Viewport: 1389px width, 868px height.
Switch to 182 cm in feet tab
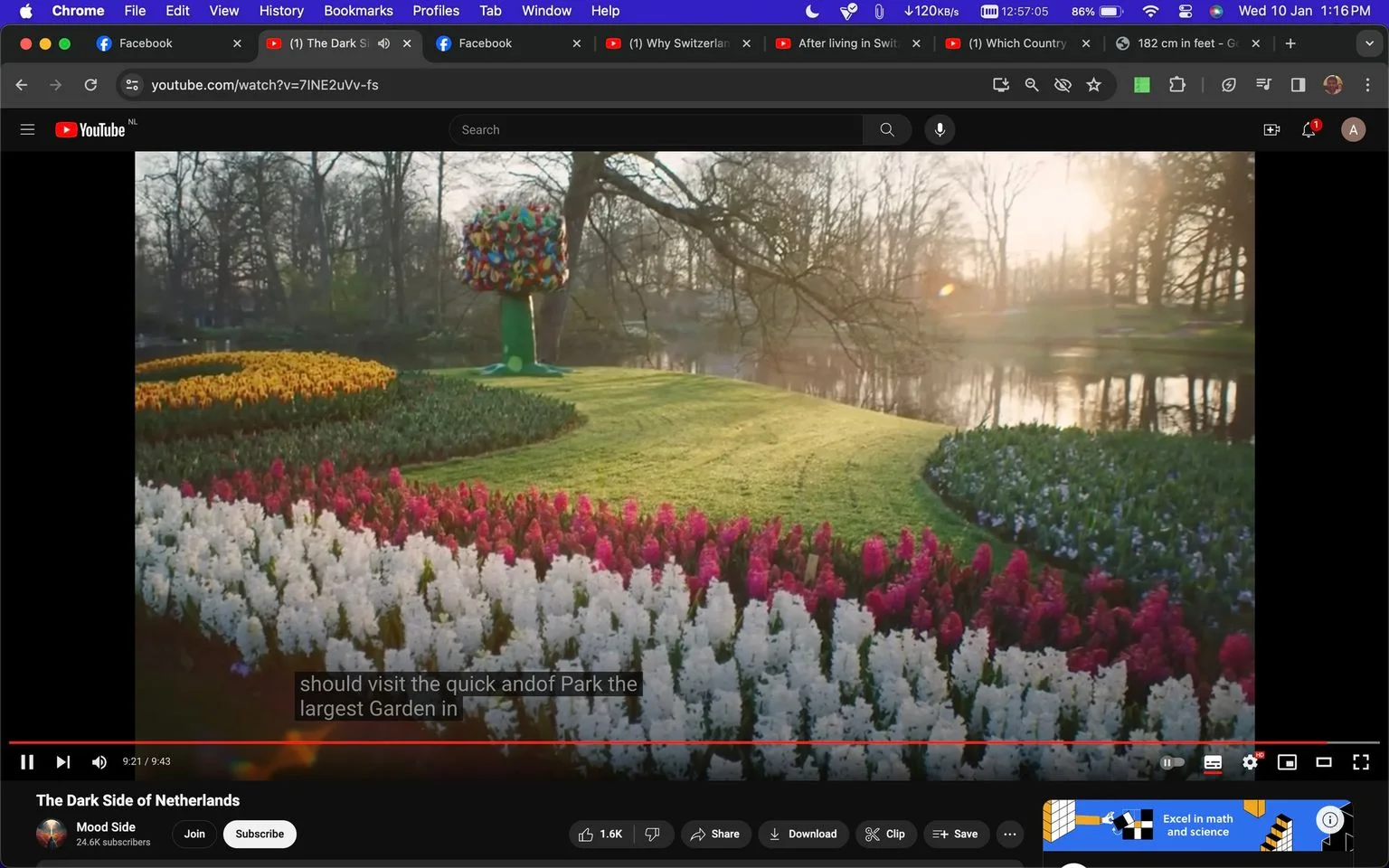[1186, 43]
